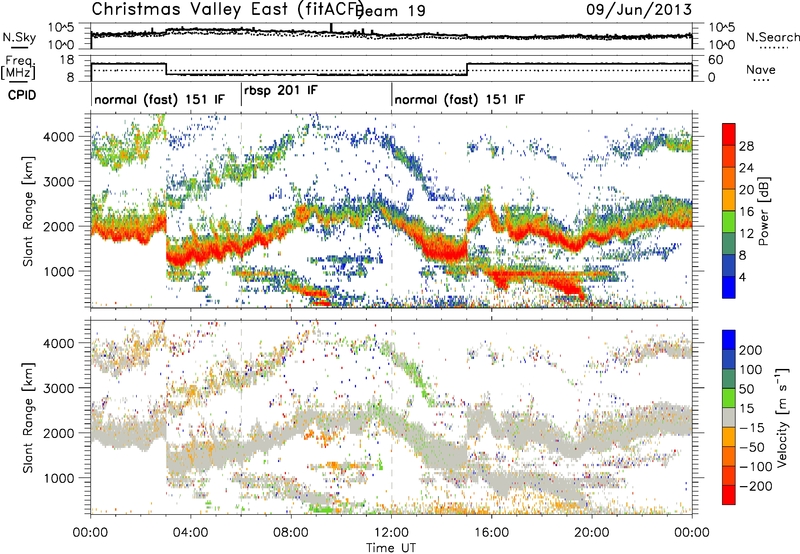
Task: Click the date '09/Jun/2013'
Action: [x=639, y=9]
